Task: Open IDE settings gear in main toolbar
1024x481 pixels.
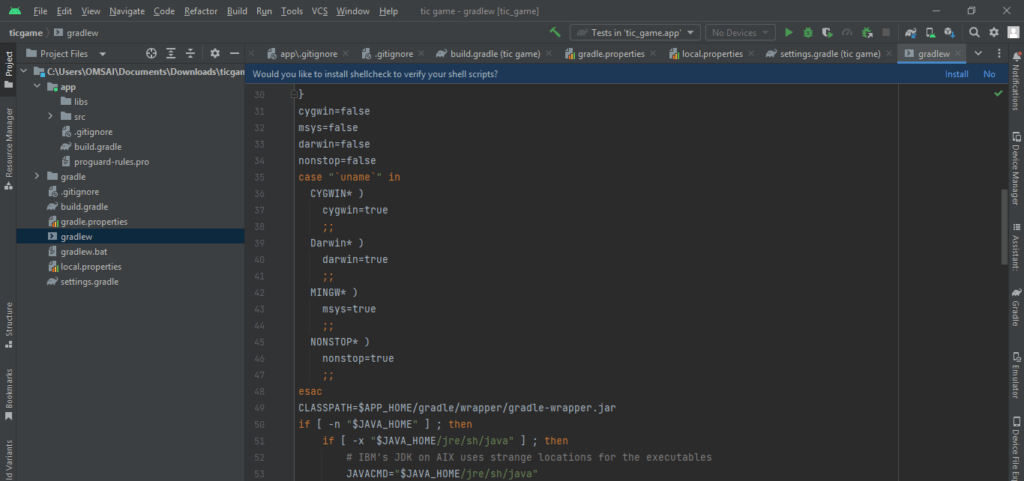Action: coord(994,32)
